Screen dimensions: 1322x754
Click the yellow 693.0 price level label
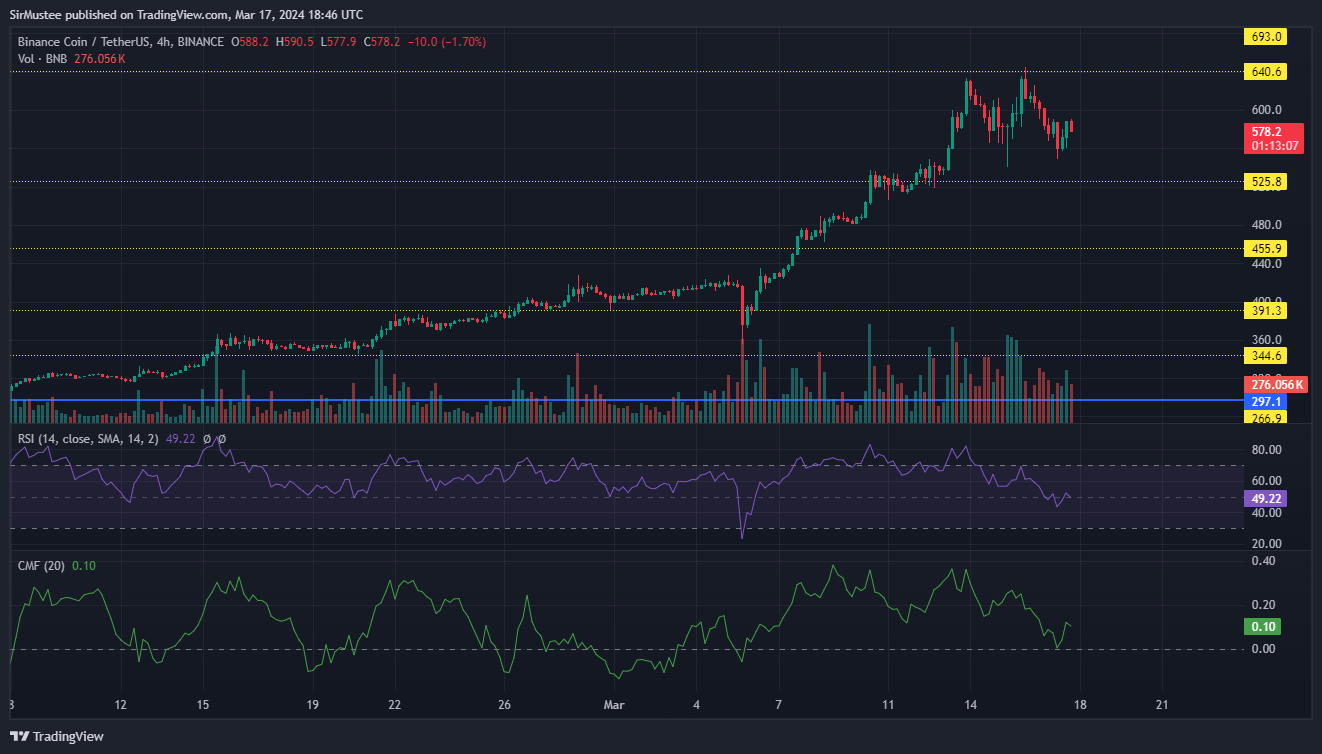click(x=1265, y=37)
